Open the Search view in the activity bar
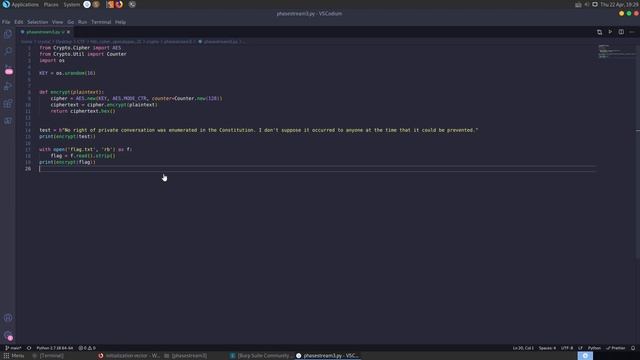This screenshot has width=640, height=360. 8,51
